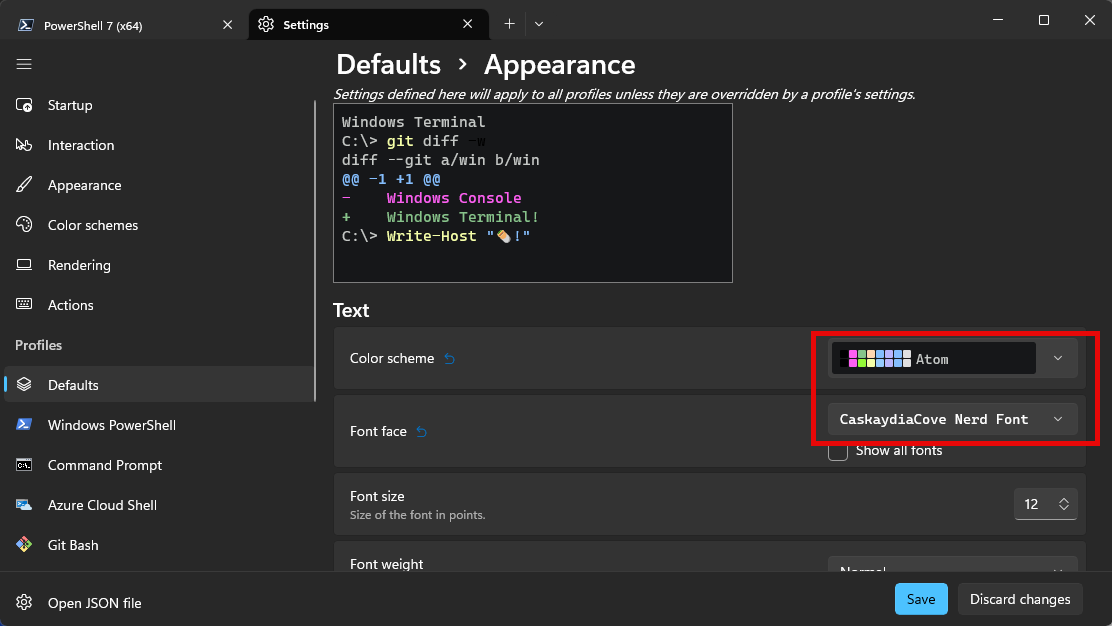The height and width of the screenshot is (626, 1112).
Task: Click the Defaults layers icon
Action: (24, 384)
